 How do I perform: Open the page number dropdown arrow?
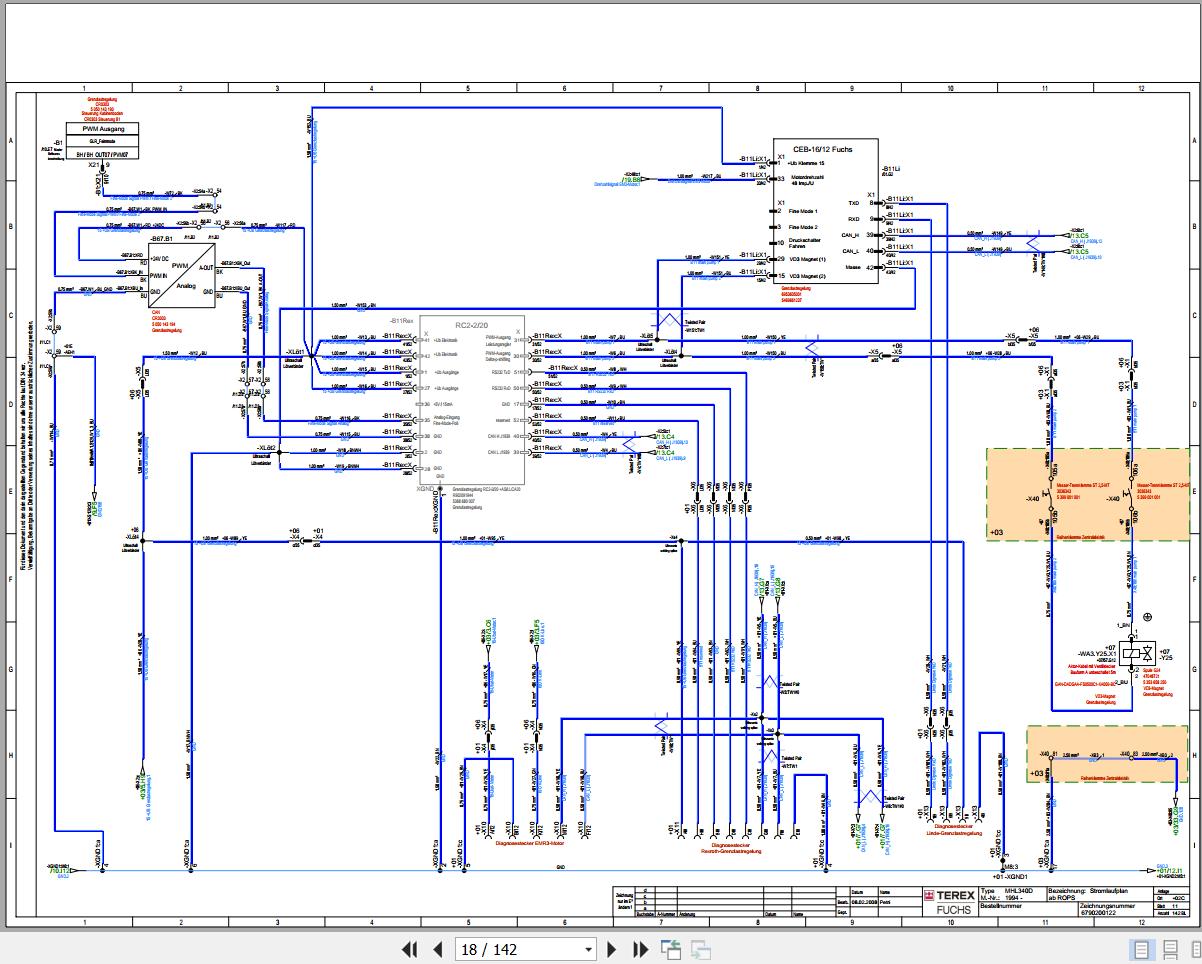point(587,949)
